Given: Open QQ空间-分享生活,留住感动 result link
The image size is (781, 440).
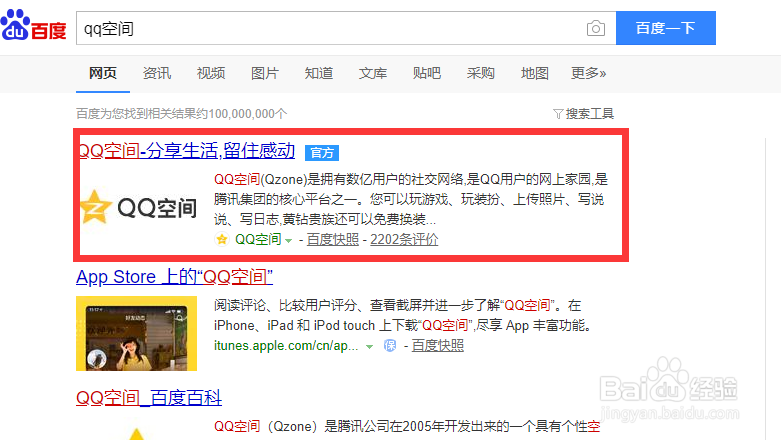Looking at the screenshot, I should [187, 150].
